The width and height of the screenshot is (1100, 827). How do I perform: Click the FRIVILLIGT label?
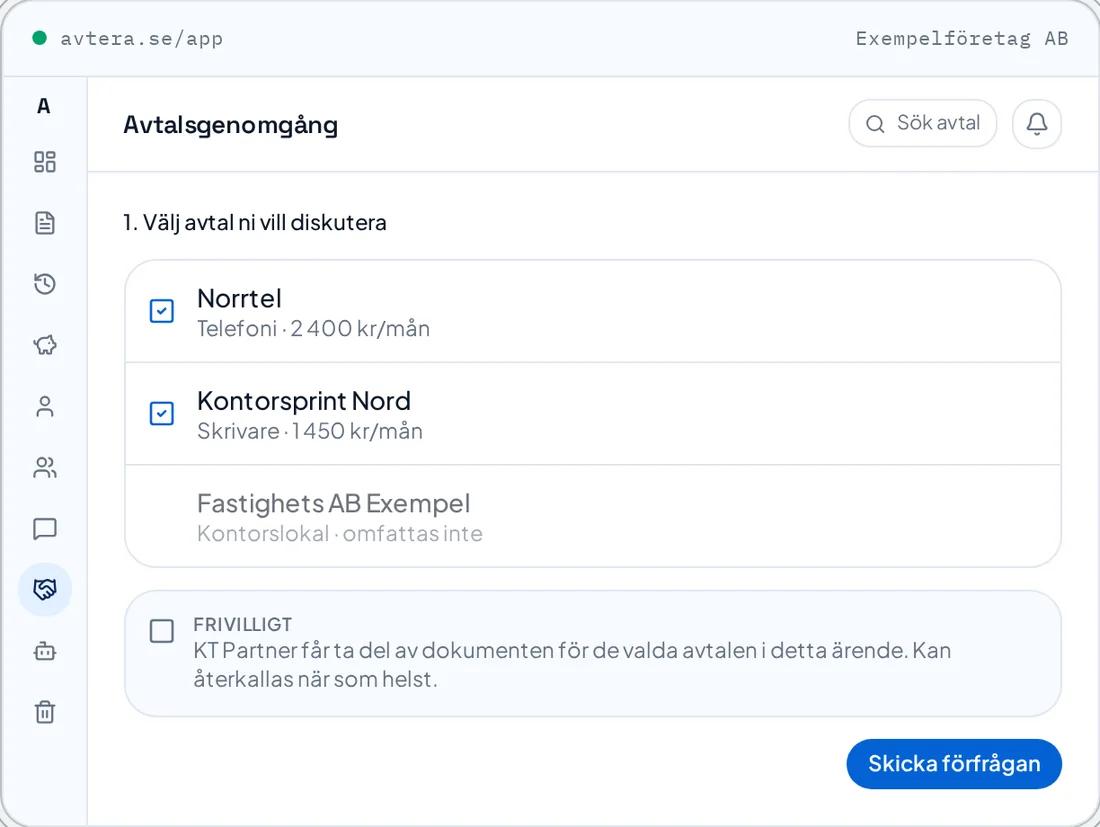243,624
